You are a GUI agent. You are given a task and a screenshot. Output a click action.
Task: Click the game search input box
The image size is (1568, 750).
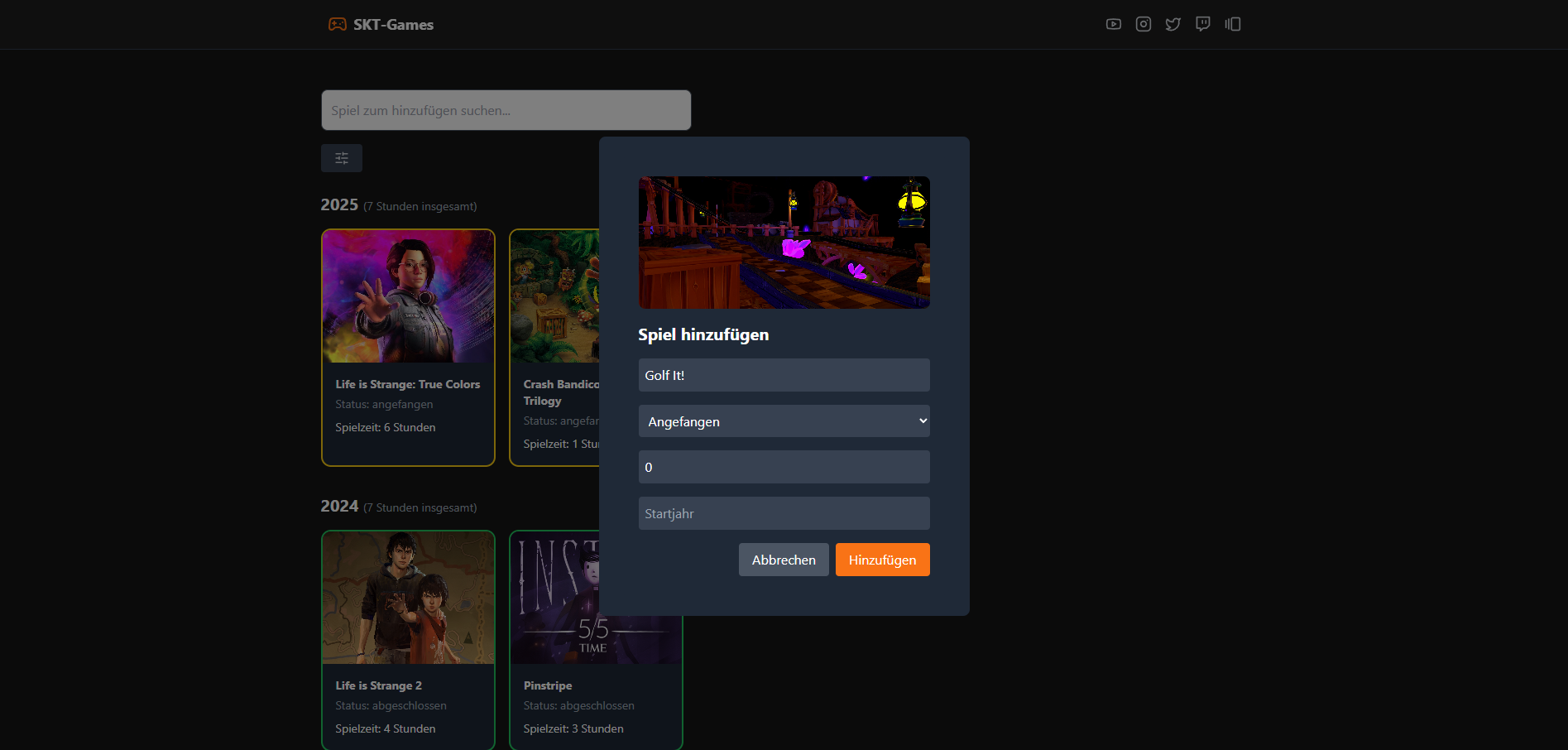[x=506, y=110]
